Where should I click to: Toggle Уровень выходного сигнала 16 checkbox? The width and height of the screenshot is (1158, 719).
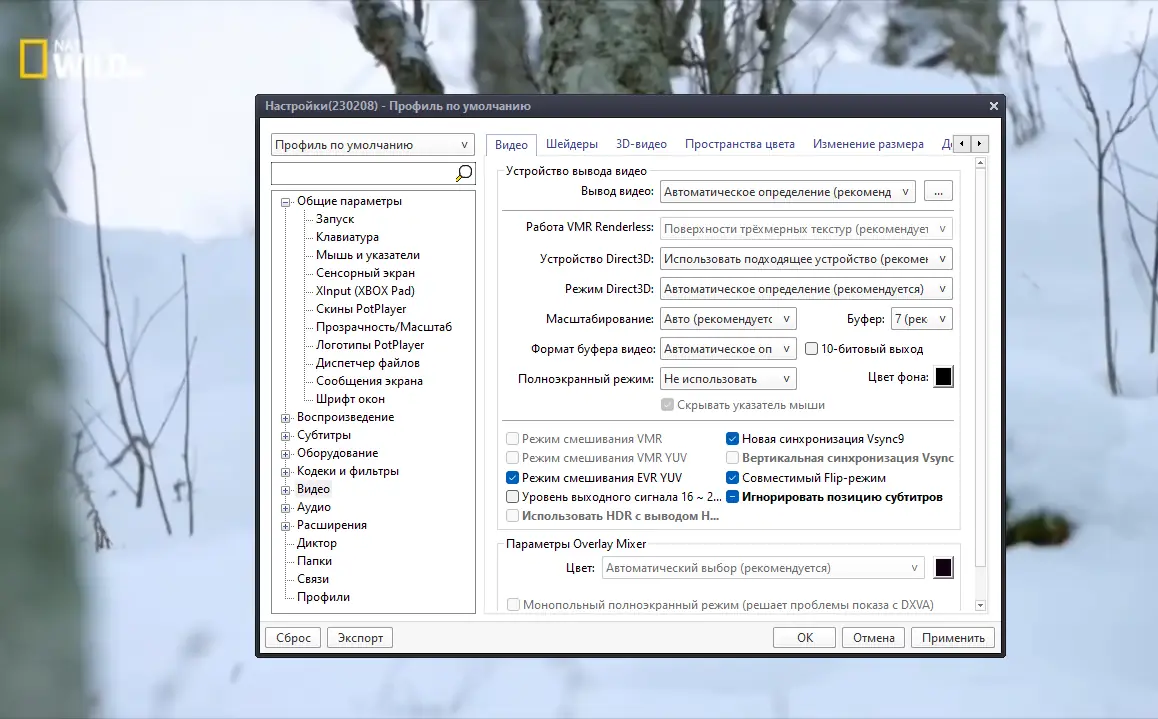(512, 497)
